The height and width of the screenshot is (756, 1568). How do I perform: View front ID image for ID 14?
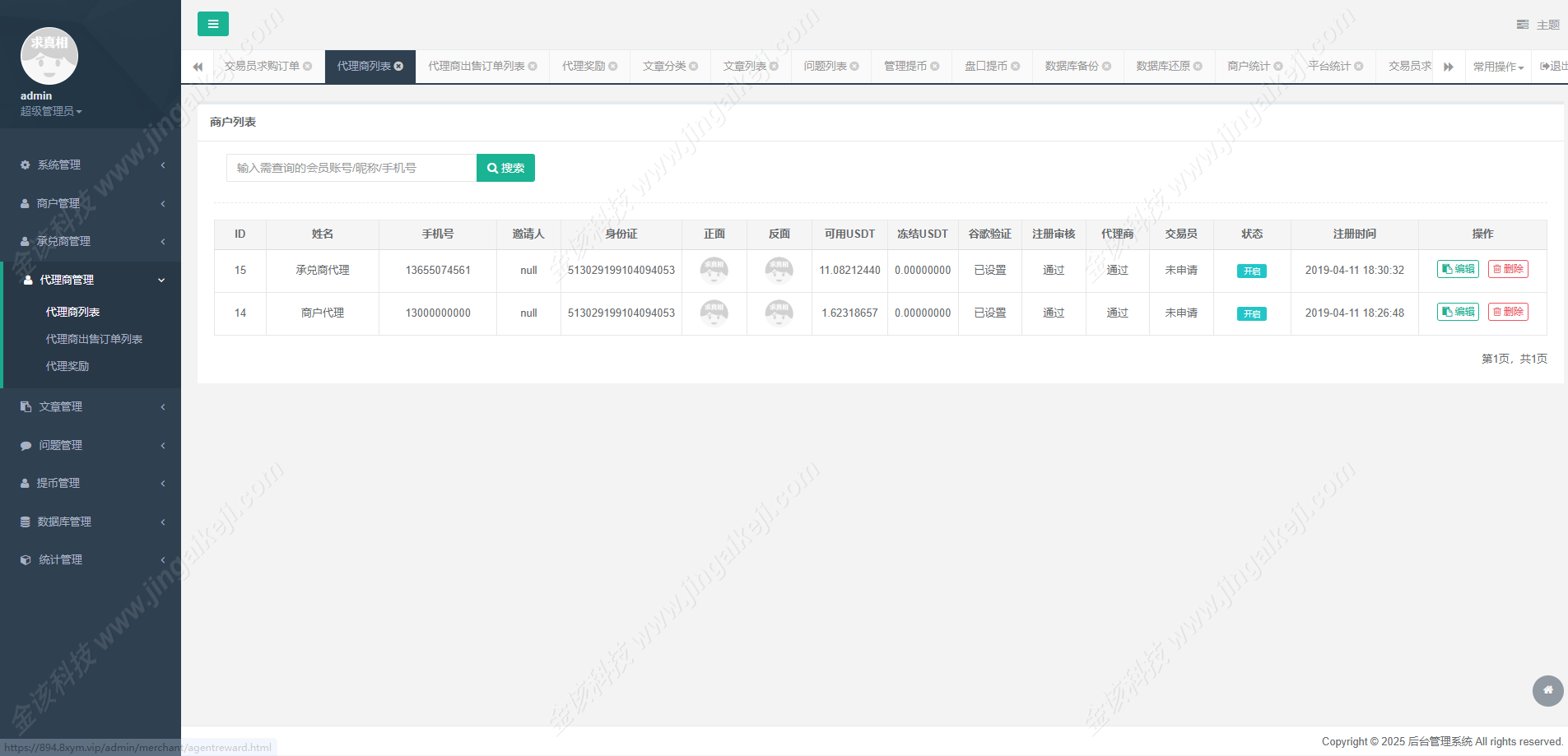714,313
